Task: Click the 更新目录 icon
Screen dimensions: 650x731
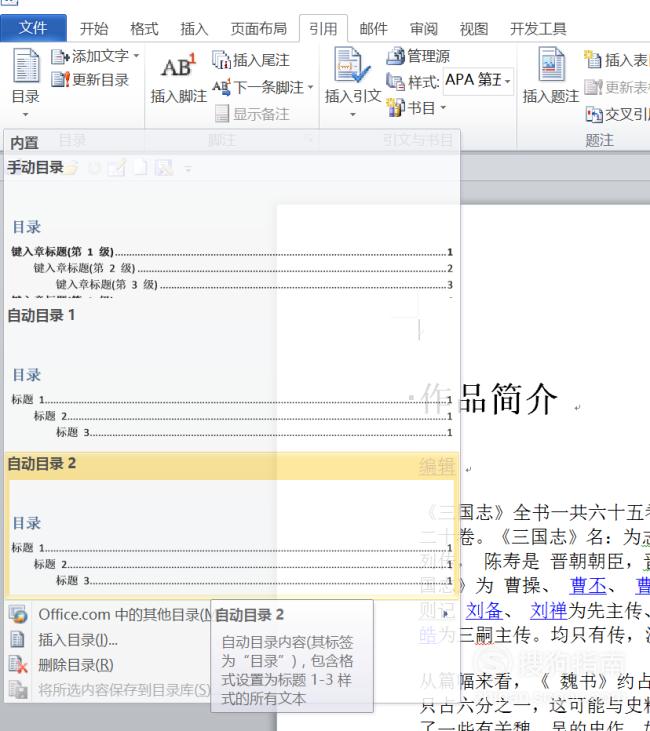Action: 60,80
